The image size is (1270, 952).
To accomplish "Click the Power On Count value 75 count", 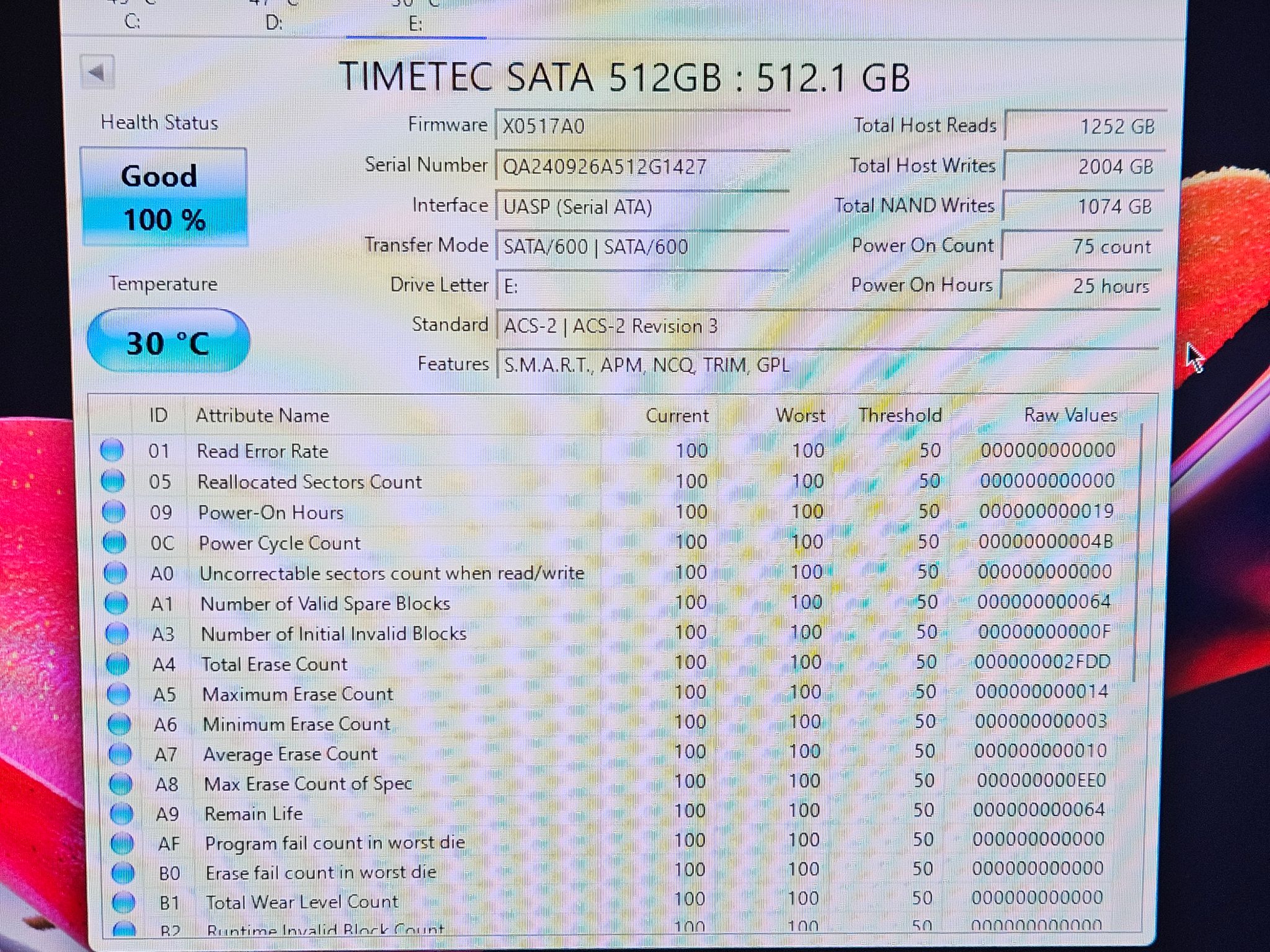I will pos(1081,246).
